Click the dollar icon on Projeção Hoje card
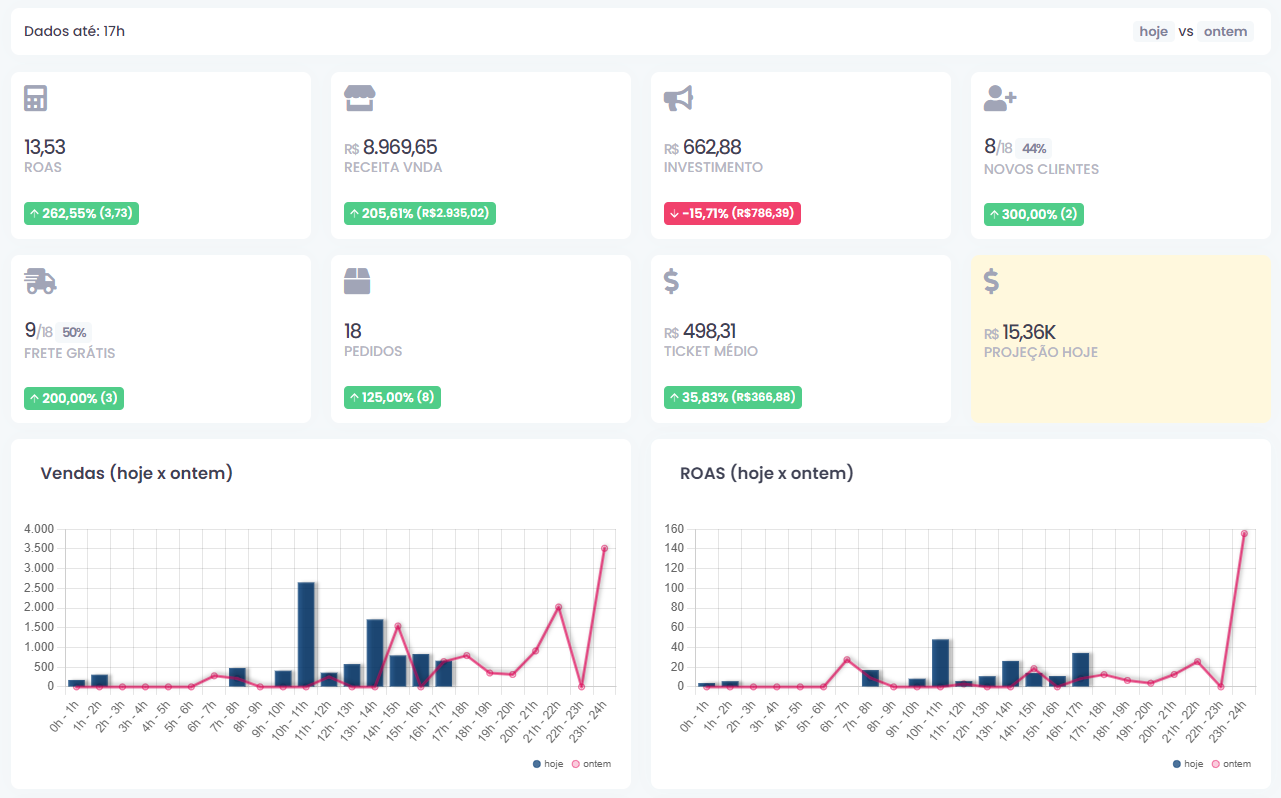The width and height of the screenshot is (1281, 798). (991, 282)
